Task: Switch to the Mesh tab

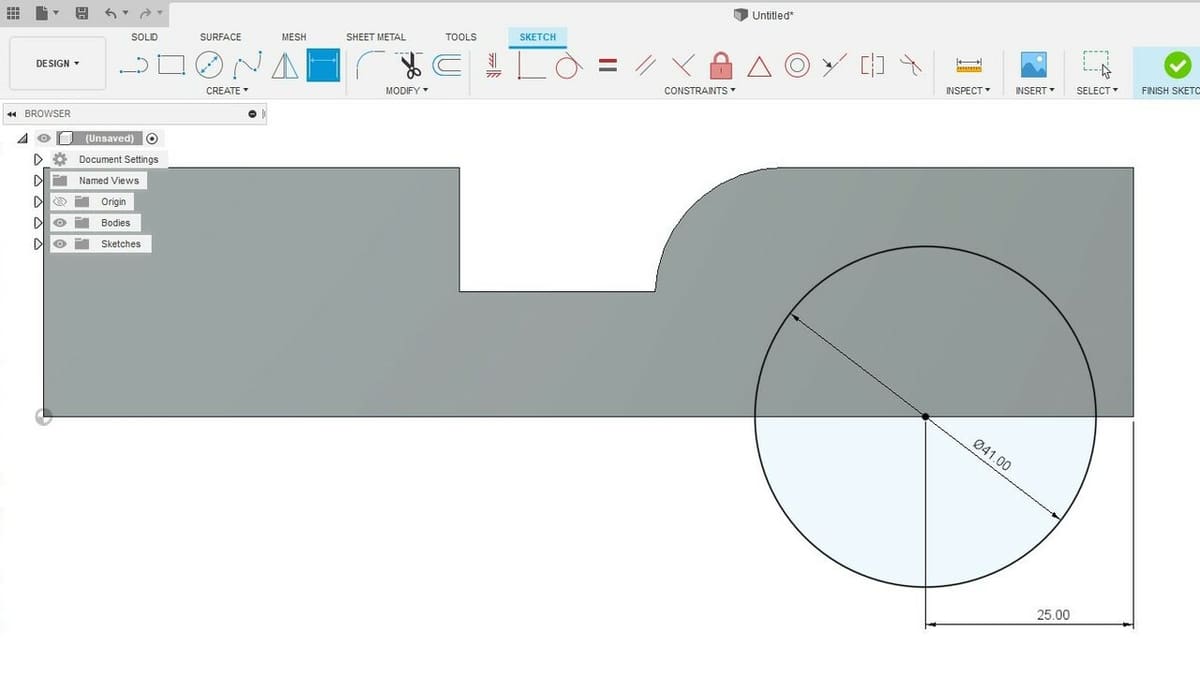Action: click(x=294, y=37)
